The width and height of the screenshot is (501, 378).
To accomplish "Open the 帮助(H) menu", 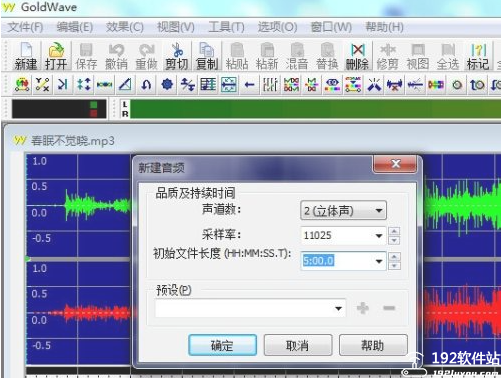I will point(384,27).
